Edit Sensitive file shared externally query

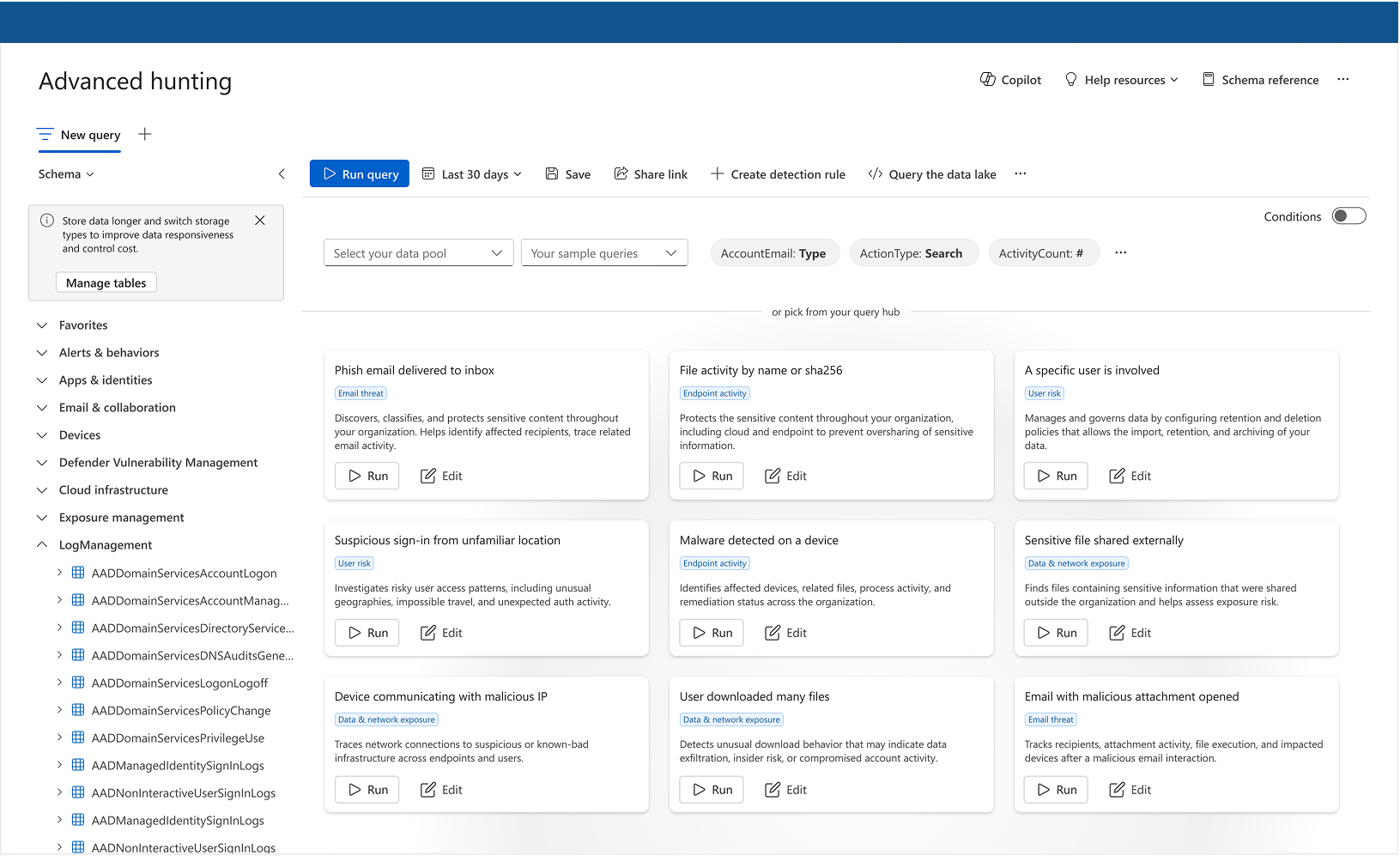pos(1130,633)
